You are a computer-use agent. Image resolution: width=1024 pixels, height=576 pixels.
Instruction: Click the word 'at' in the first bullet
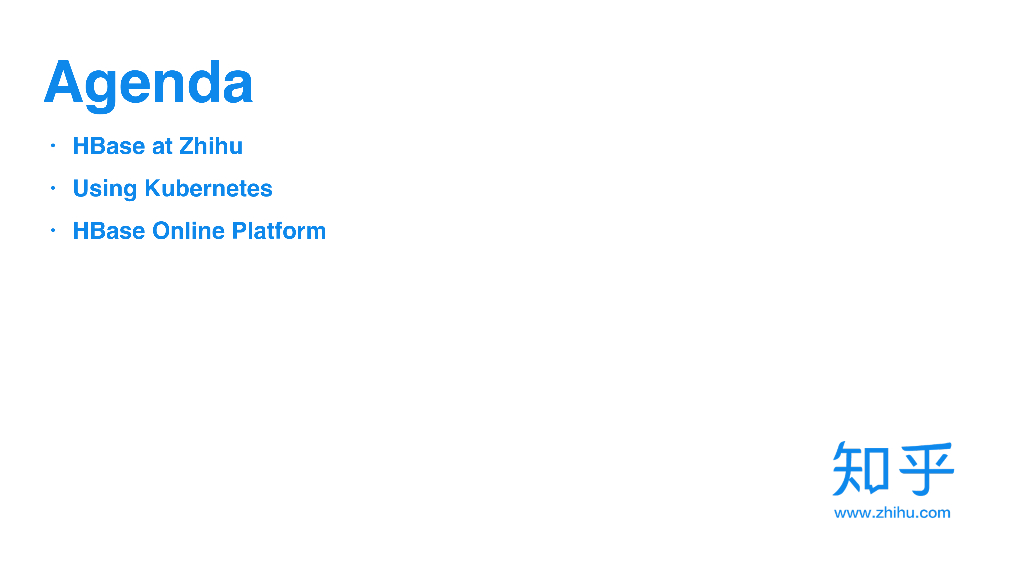coord(162,146)
